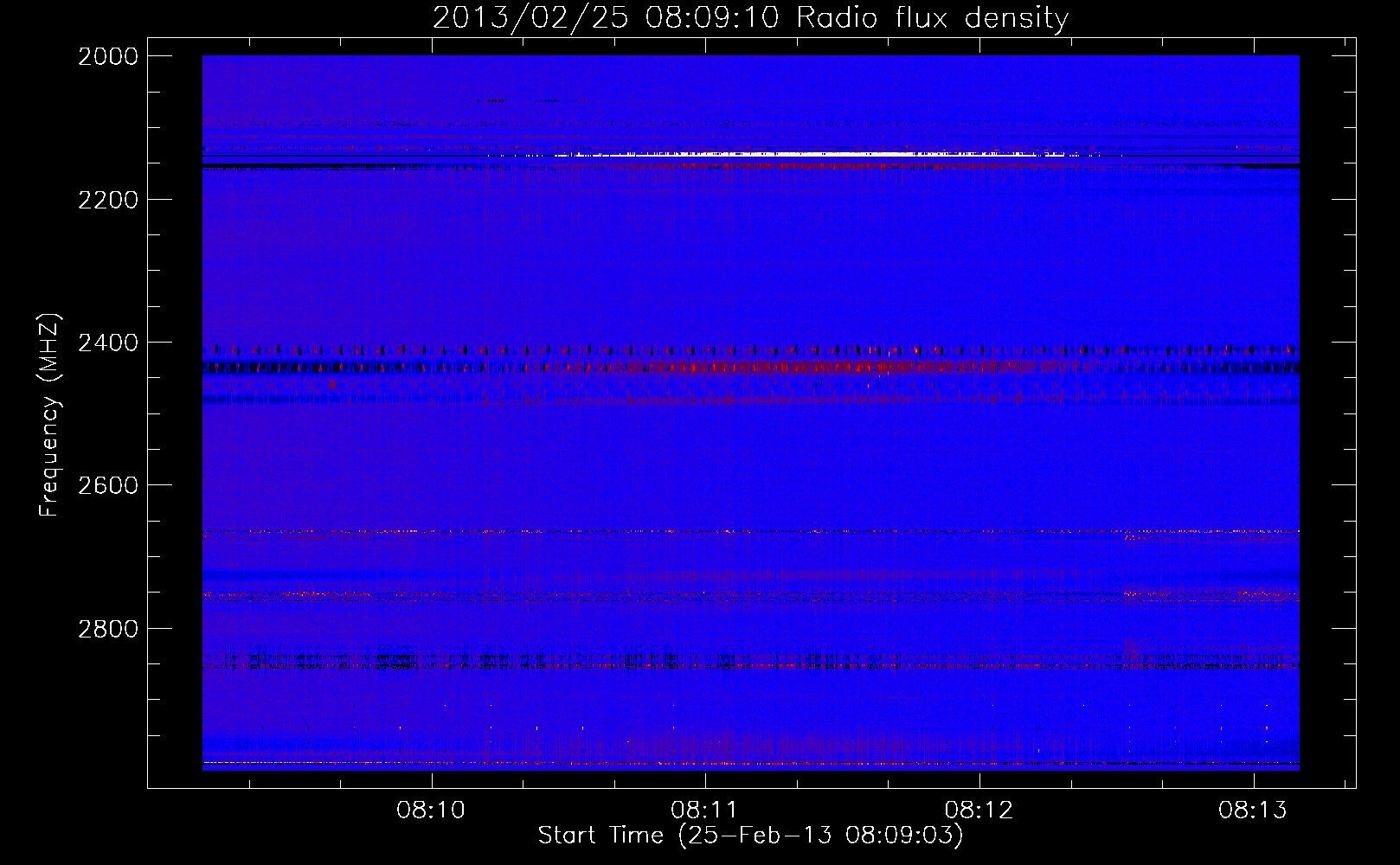Click the 'Frequency (MHZ)' axis title
Image resolution: width=1400 pixels, height=865 pixels.
[x=49, y=415]
